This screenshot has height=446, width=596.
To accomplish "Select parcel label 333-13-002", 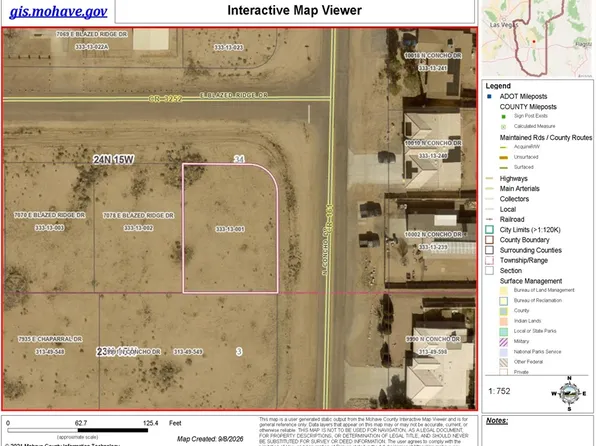I will [138, 228].
